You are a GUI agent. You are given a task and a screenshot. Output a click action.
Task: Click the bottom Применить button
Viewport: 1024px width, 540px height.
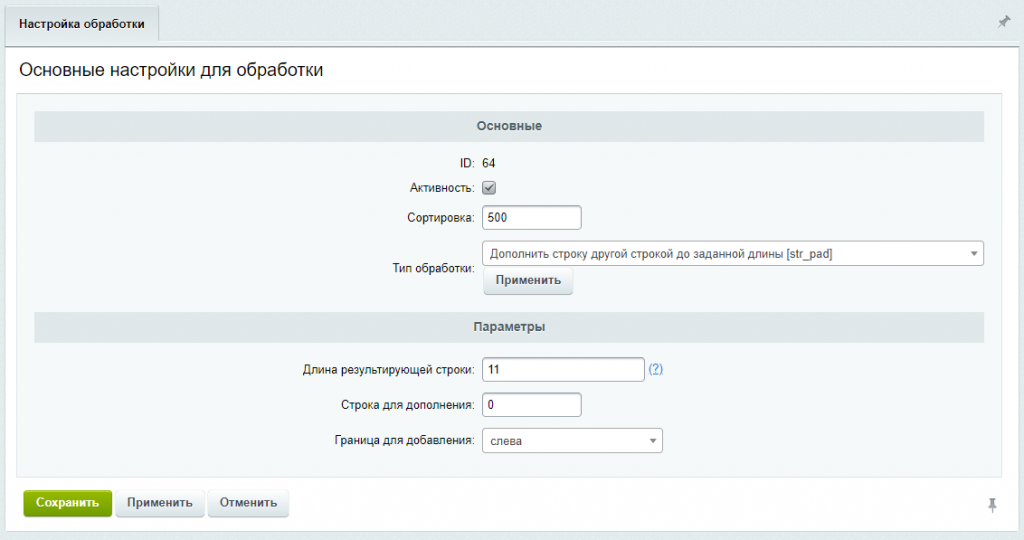(160, 503)
